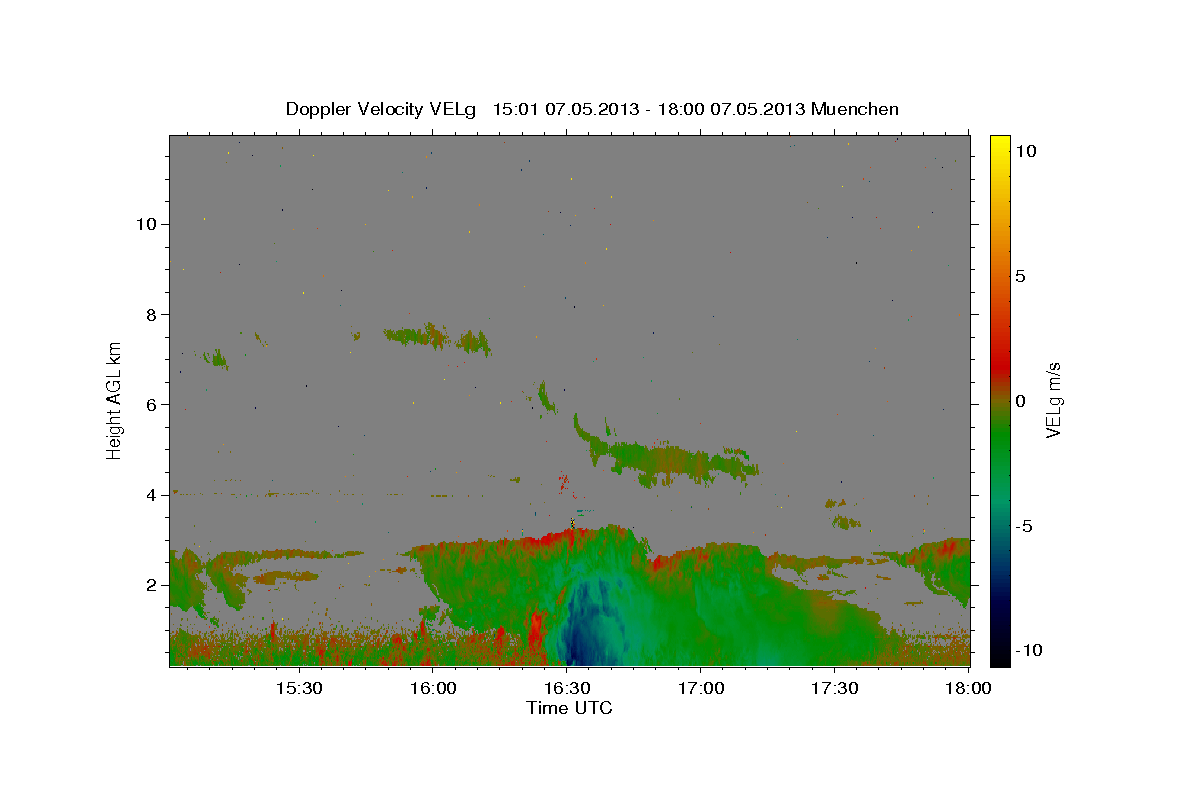Click the colorbar value 5
1200x800 pixels.
(1020, 276)
